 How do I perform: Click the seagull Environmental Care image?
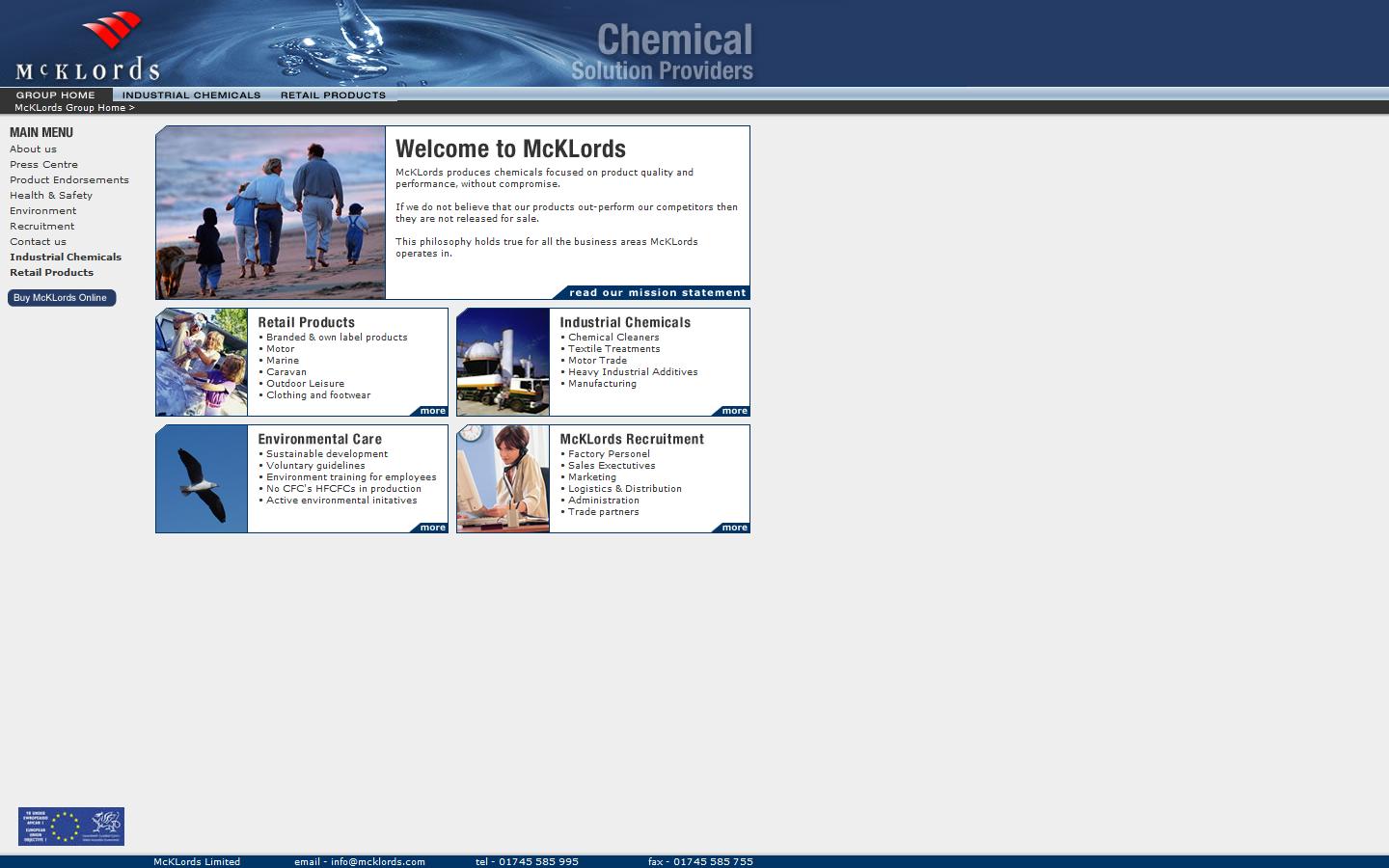point(201,478)
